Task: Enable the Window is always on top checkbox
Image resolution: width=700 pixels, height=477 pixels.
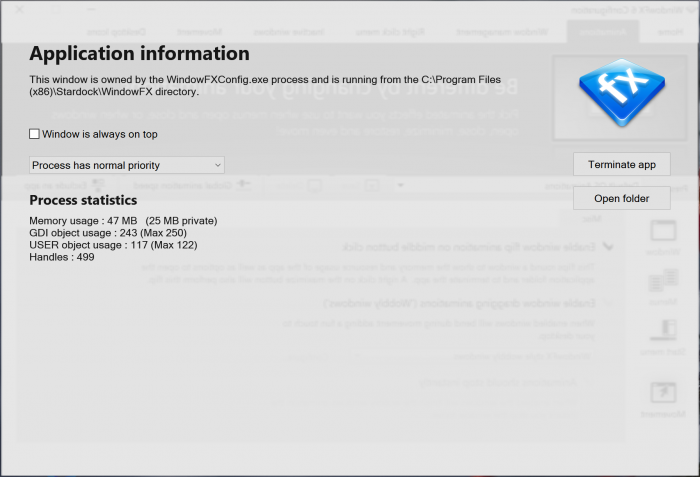Action: pos(34,134)
